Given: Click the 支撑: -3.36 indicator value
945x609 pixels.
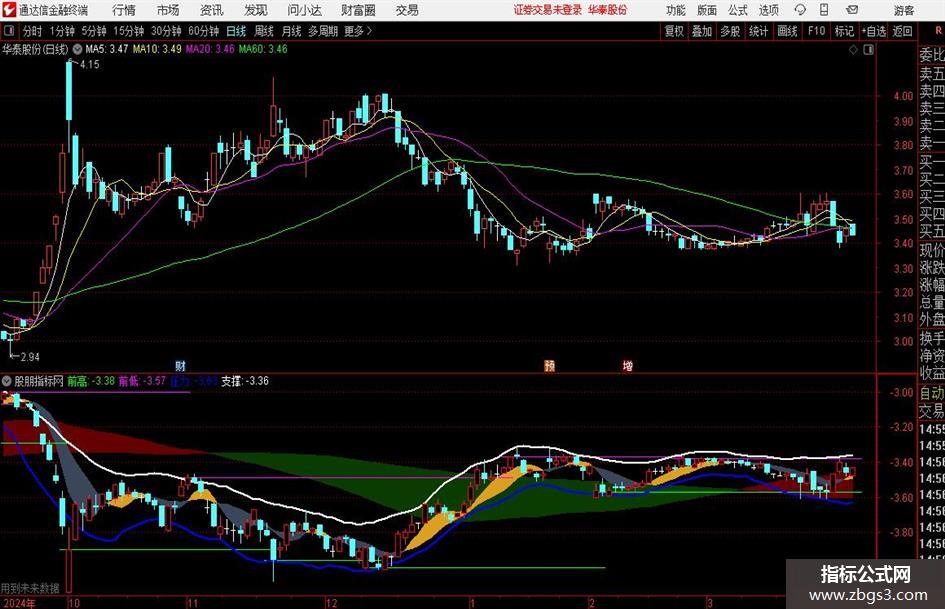Looking at the screenshot, I should 245,381.
